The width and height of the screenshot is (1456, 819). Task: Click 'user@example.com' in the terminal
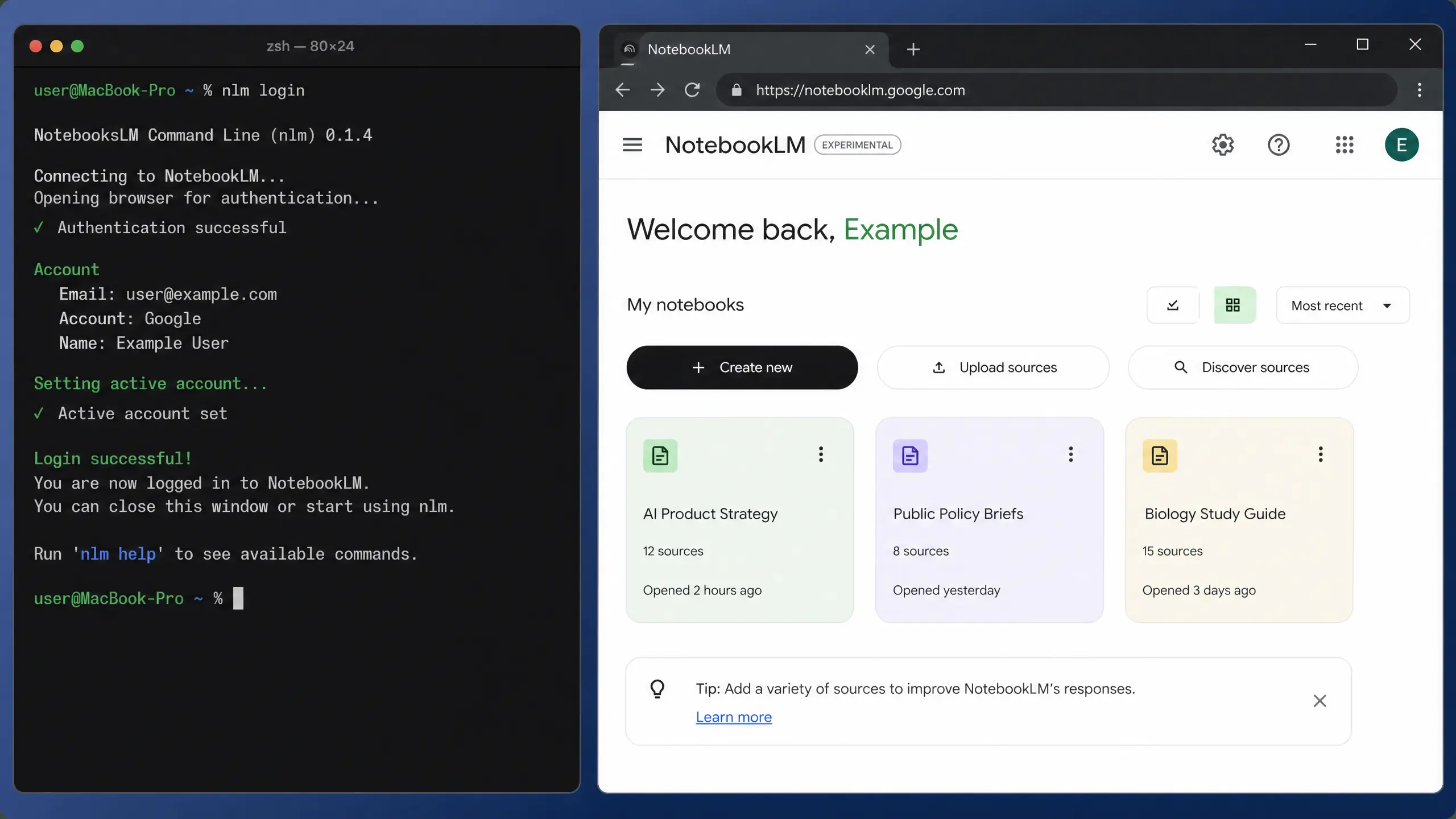[201, 295]
